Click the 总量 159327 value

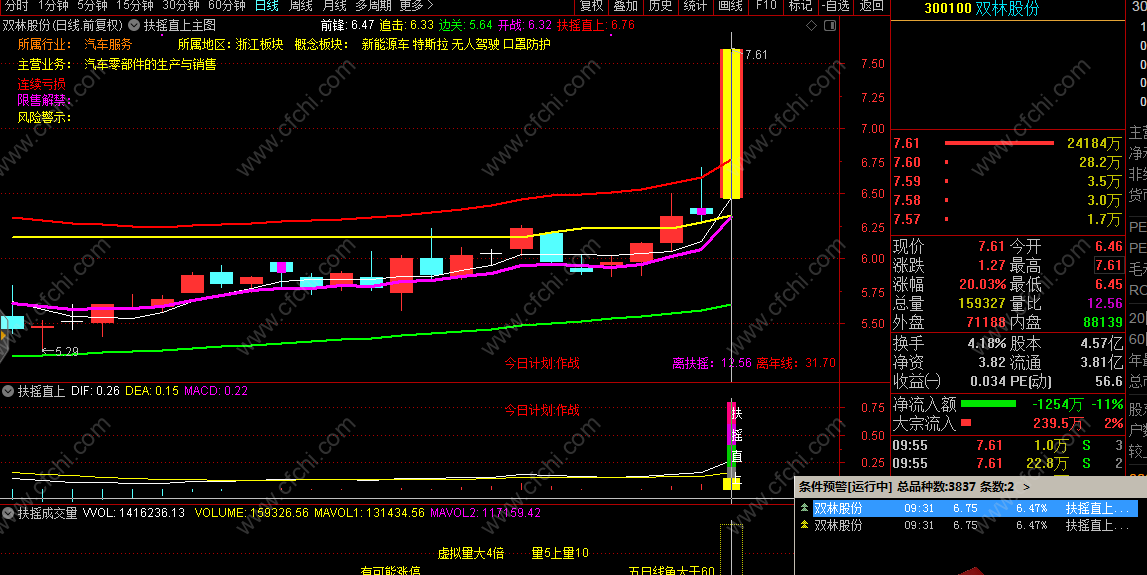[x=982, y=304]
